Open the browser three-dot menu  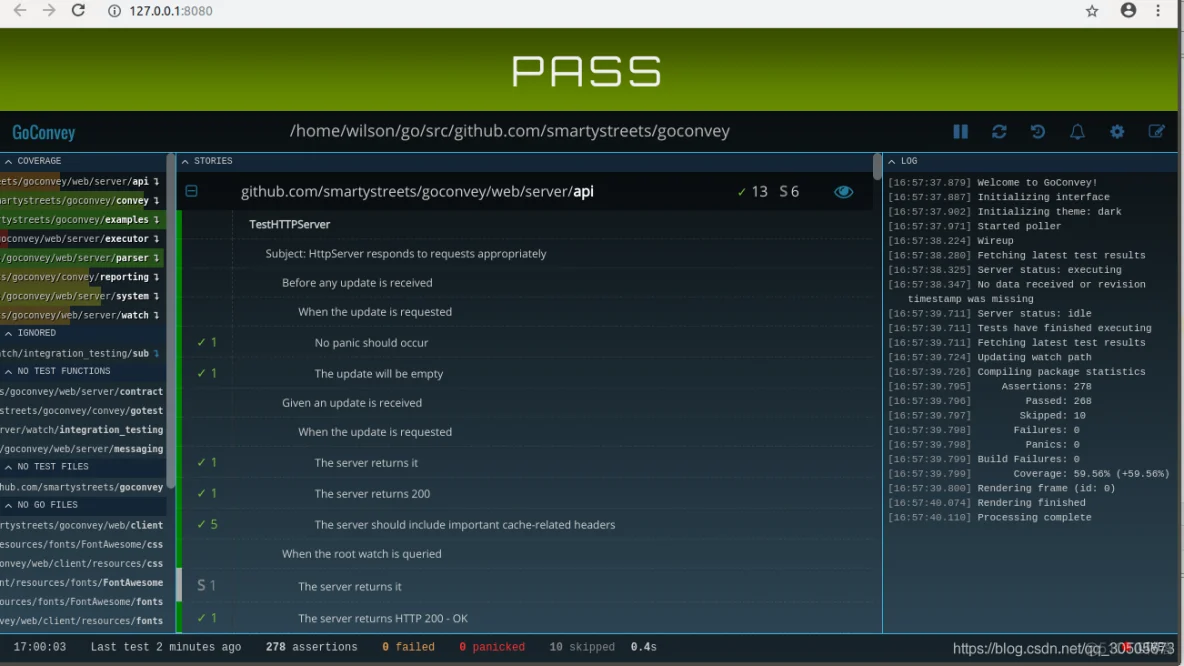tap(1158, 11)
